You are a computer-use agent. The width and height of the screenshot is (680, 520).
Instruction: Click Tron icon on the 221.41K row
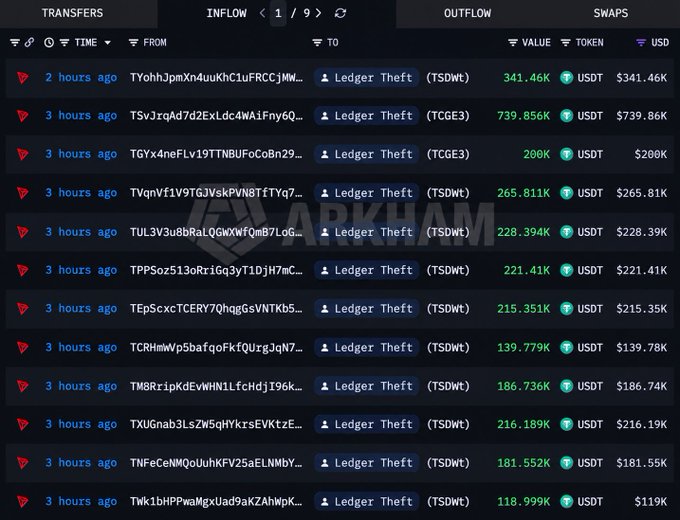pyautogui.click(x=23, y=270)
